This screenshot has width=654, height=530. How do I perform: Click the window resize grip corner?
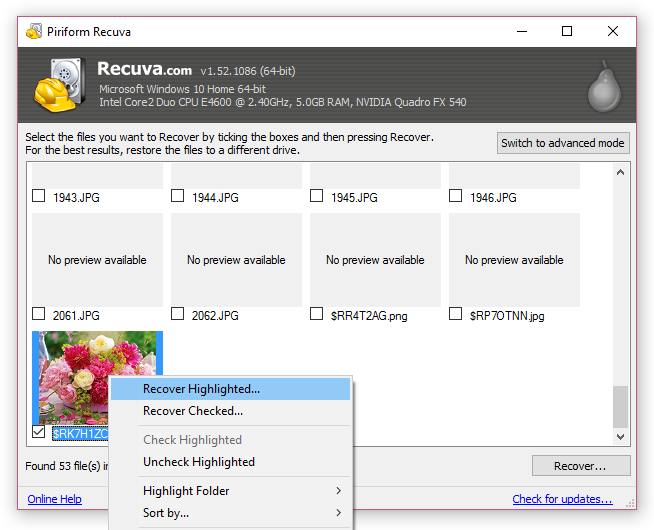coord(631,503)
